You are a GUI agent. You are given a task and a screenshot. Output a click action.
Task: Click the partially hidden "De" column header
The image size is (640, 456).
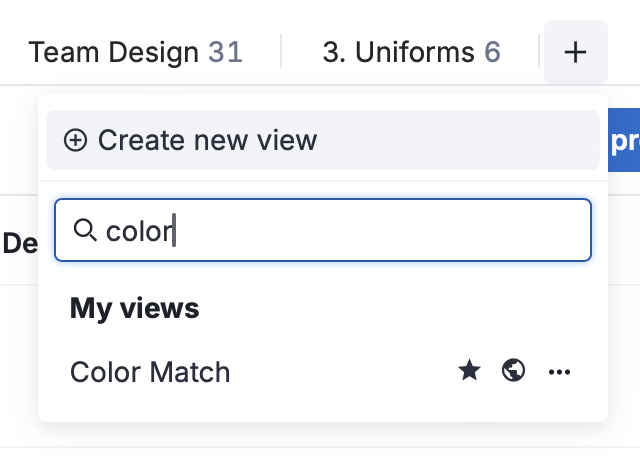pyautogui.click(x=19, y=243)
